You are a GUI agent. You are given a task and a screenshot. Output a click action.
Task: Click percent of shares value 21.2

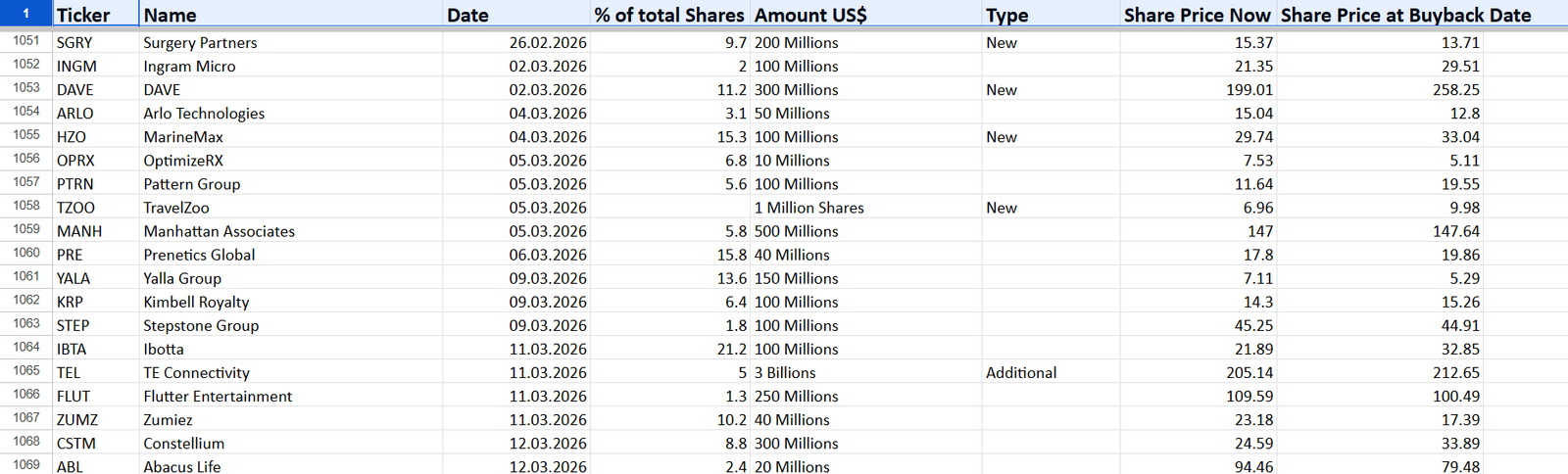point(670,349)
